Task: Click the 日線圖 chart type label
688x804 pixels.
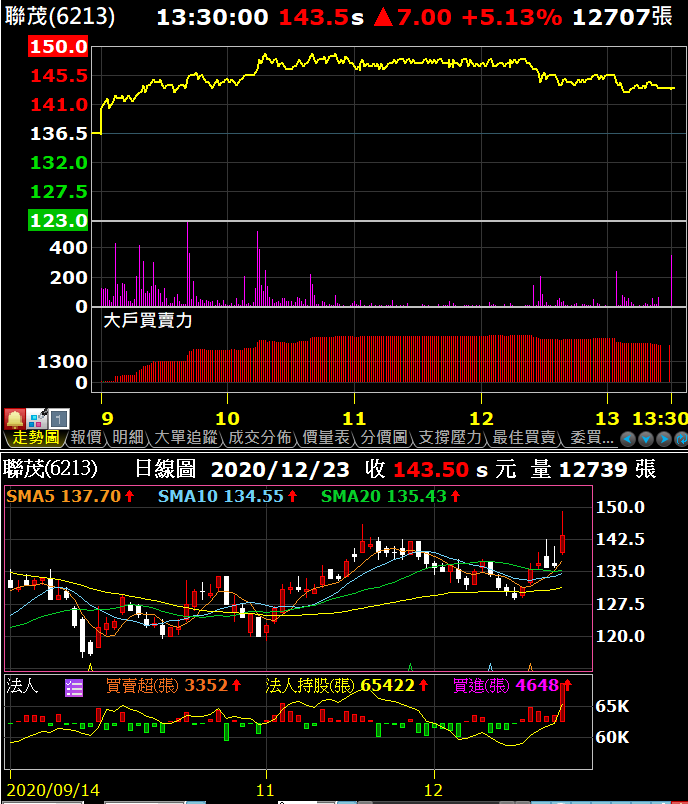Action: tap(165, 469)
